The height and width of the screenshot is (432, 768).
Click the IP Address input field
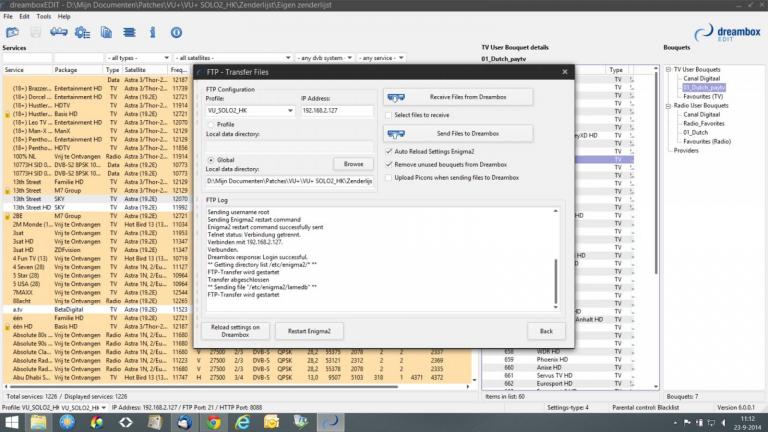click(x=335, y=110)
